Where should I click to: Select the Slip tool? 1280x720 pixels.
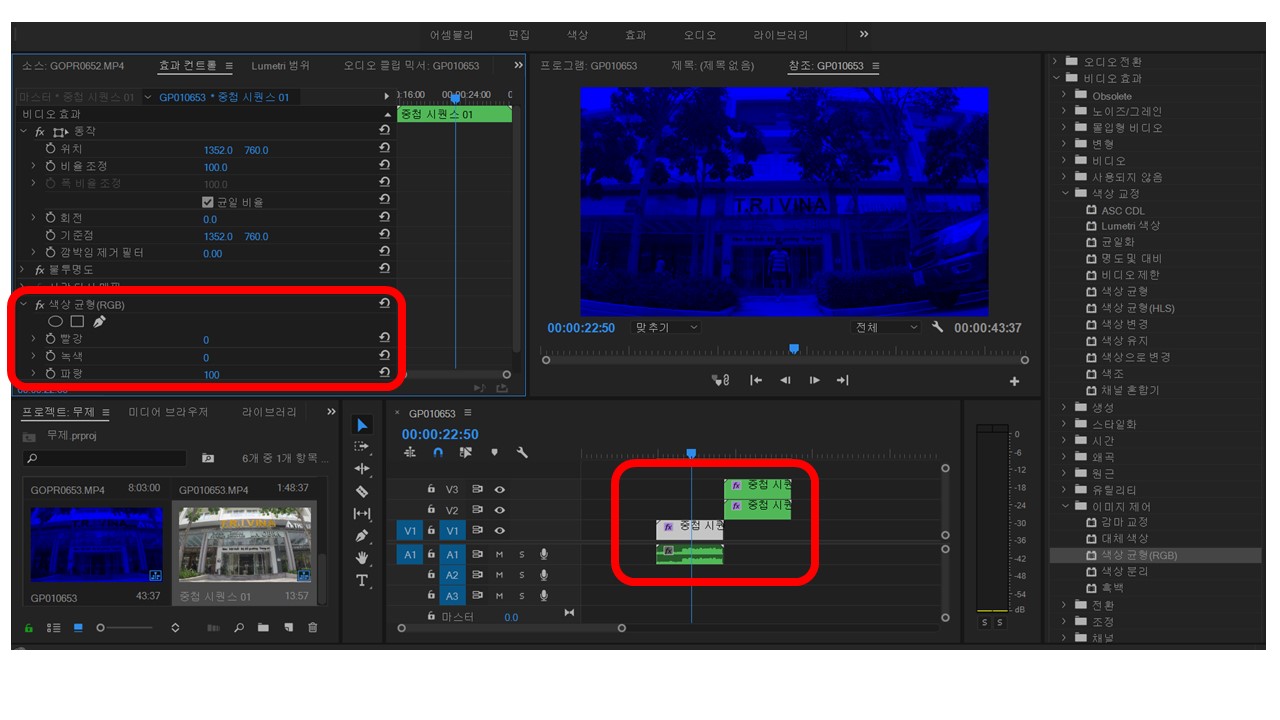pos(362,513)
